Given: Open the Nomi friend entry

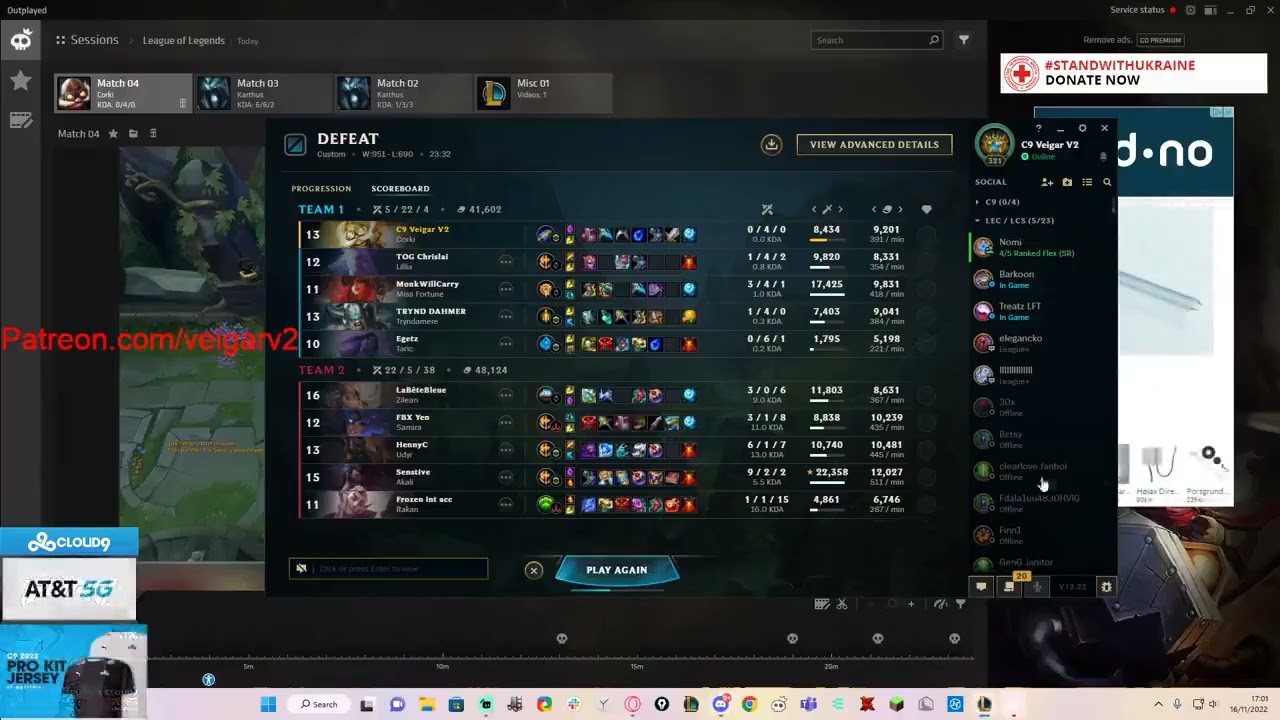Looking at the screenshot, I should coord(1040,247).
